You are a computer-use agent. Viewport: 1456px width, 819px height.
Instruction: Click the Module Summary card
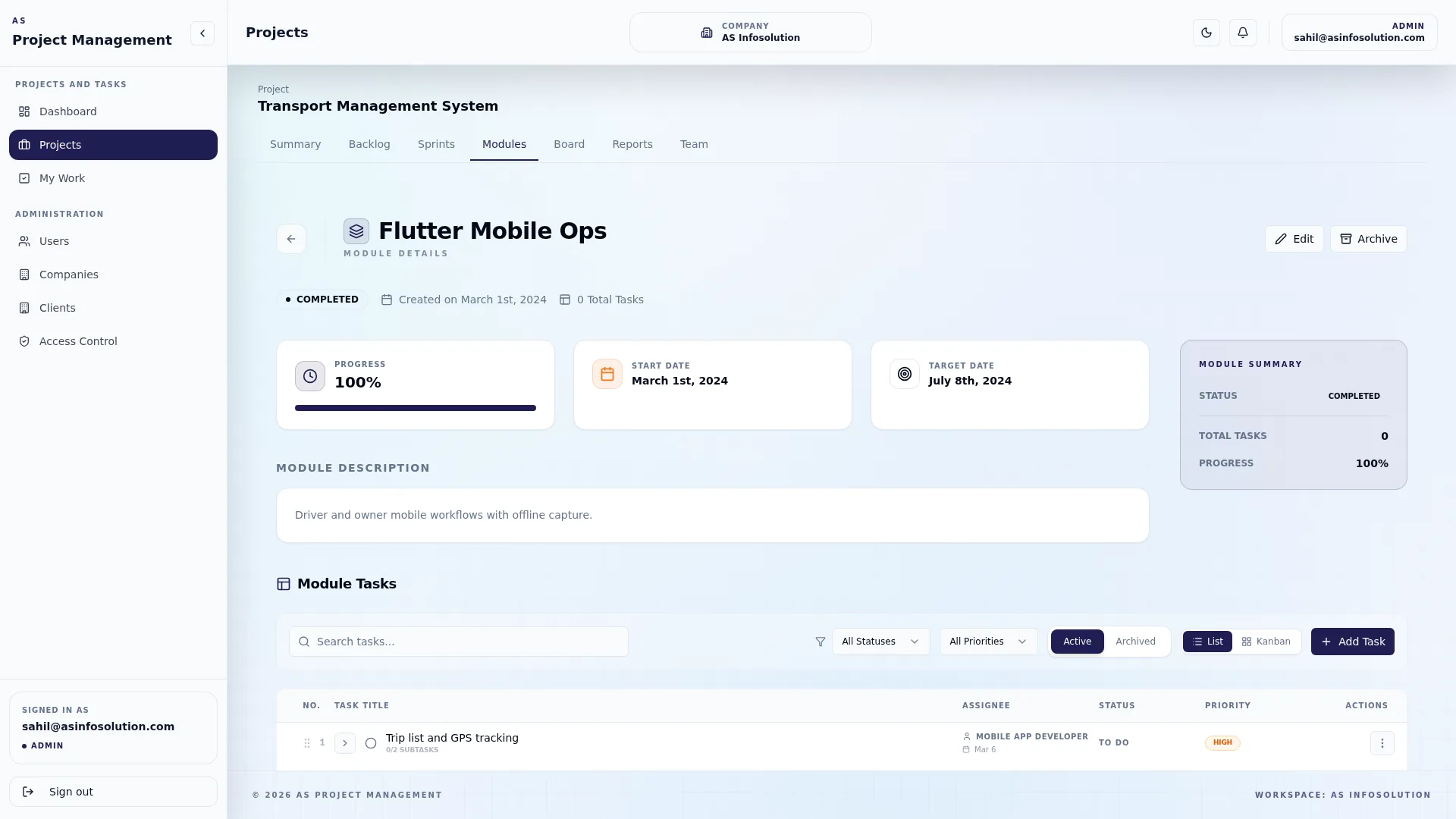click(1294, 415)
